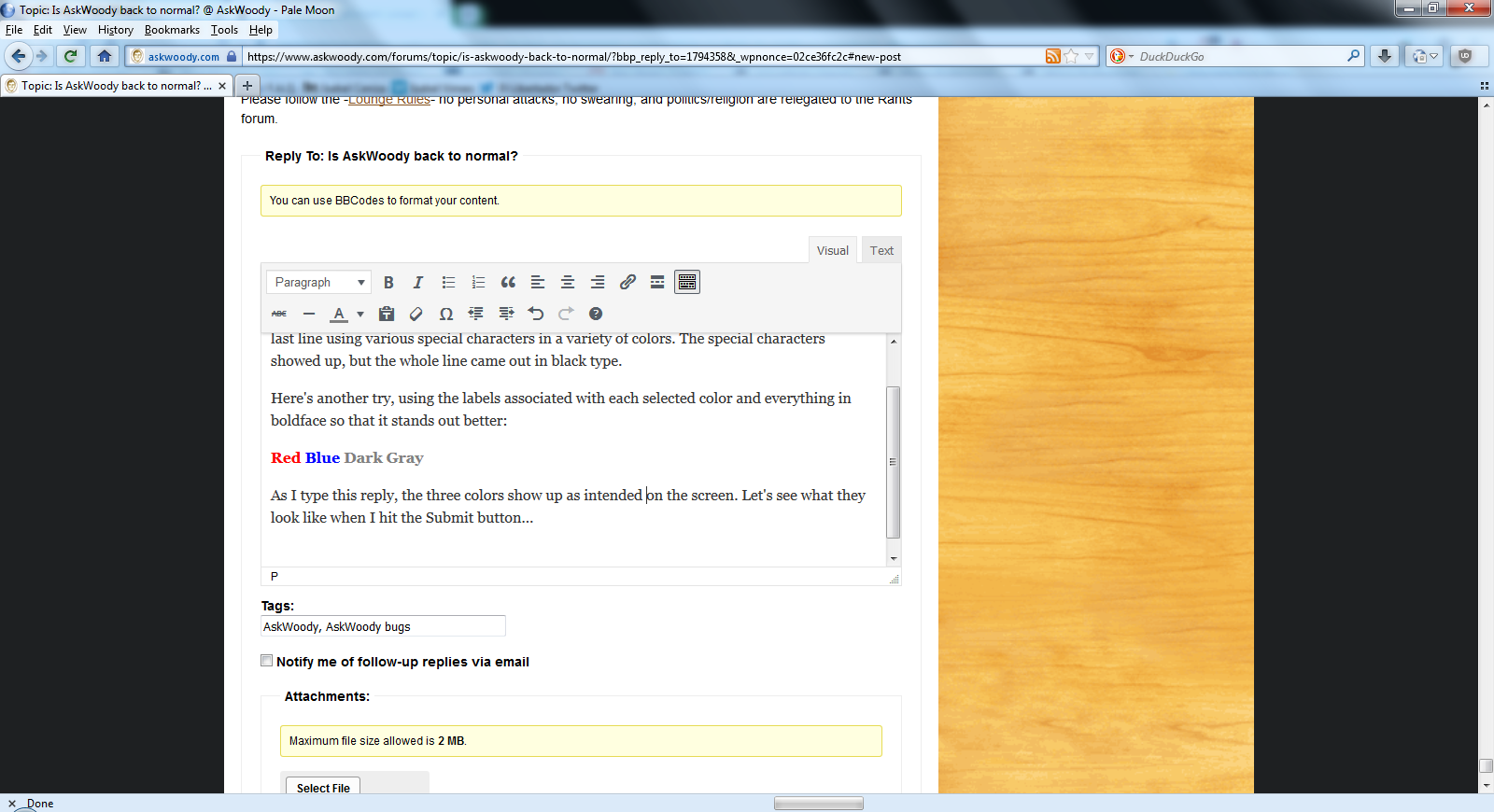The height and width of the screenshot is (812, 1494).
Task: Undo the last edit in editor
Action: pyautogui.click(x=536, y=315)
